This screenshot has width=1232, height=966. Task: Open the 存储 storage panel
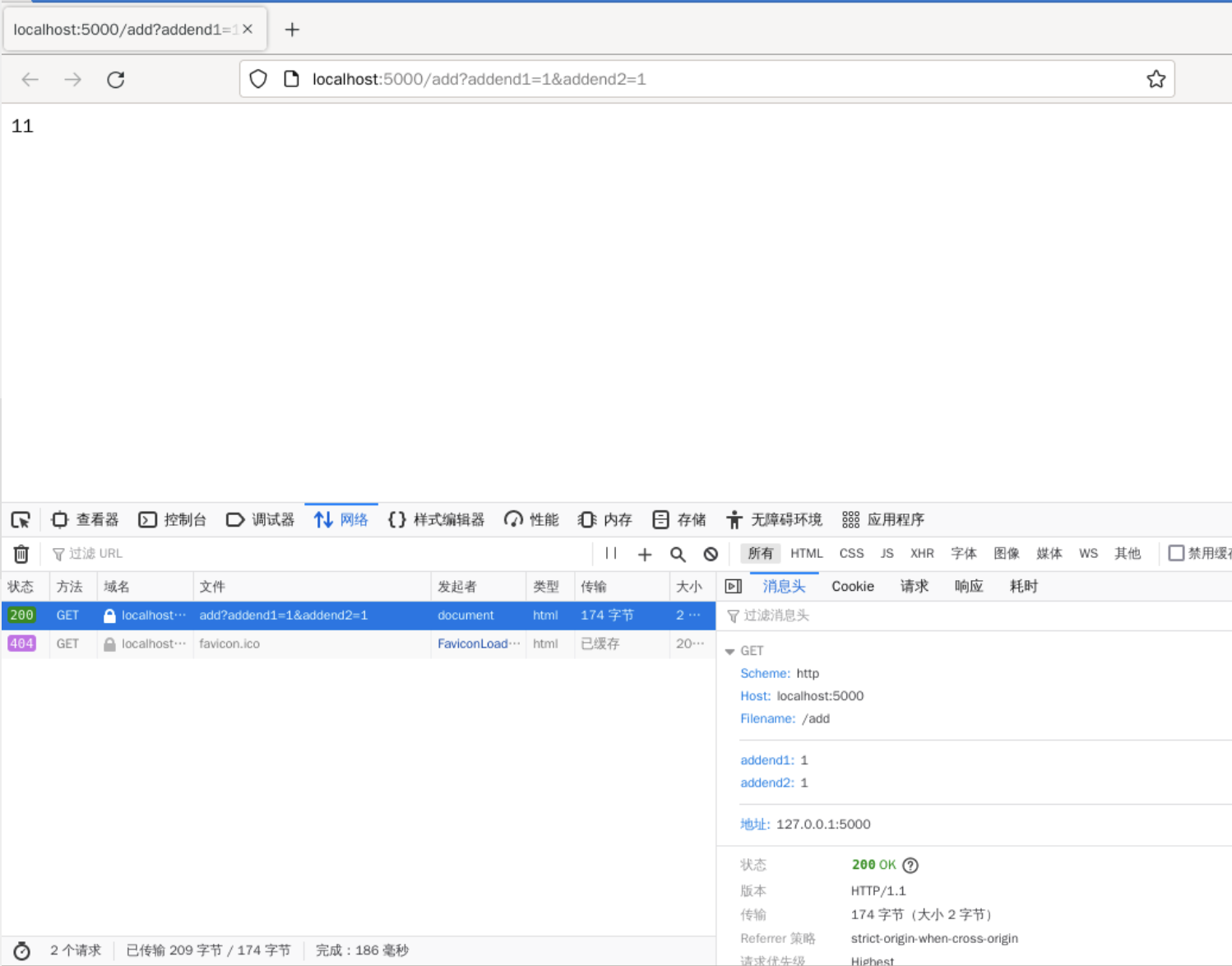pyautogui.click(x=679, y=520)
